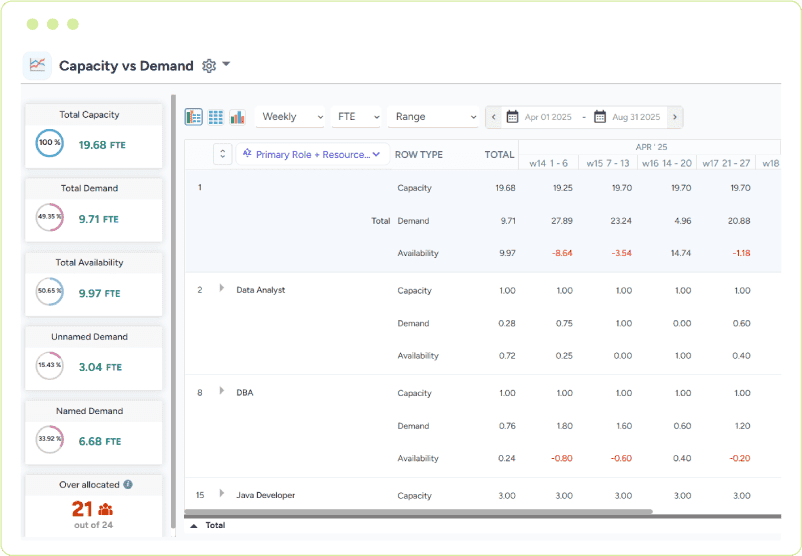Viewport: 802px width, 556px height.
Task: Click Unnamed Demand 15.43% progress ring
Action: pos(50,365)
